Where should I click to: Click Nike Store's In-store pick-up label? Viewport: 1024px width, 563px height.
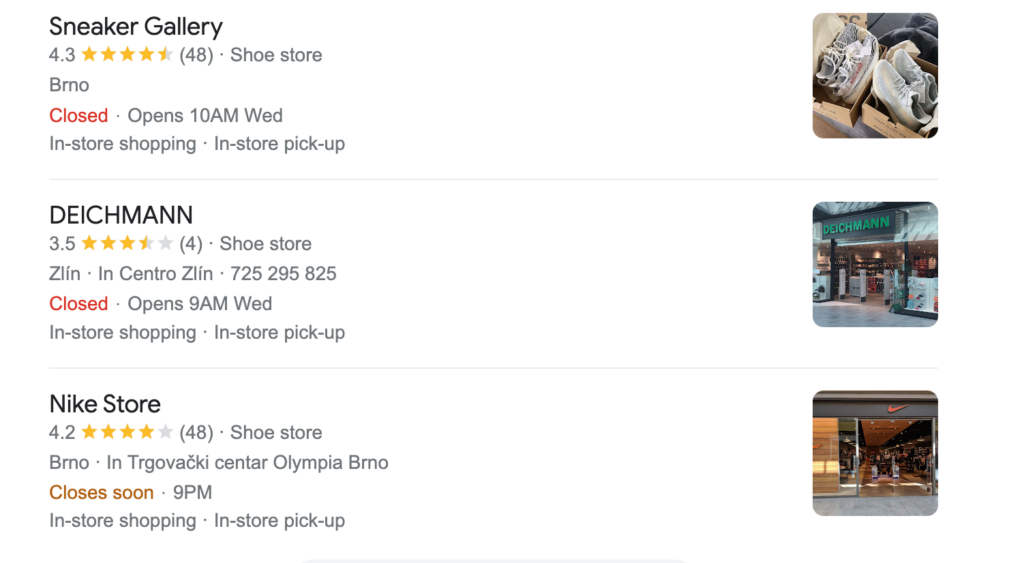coord(279,521)
